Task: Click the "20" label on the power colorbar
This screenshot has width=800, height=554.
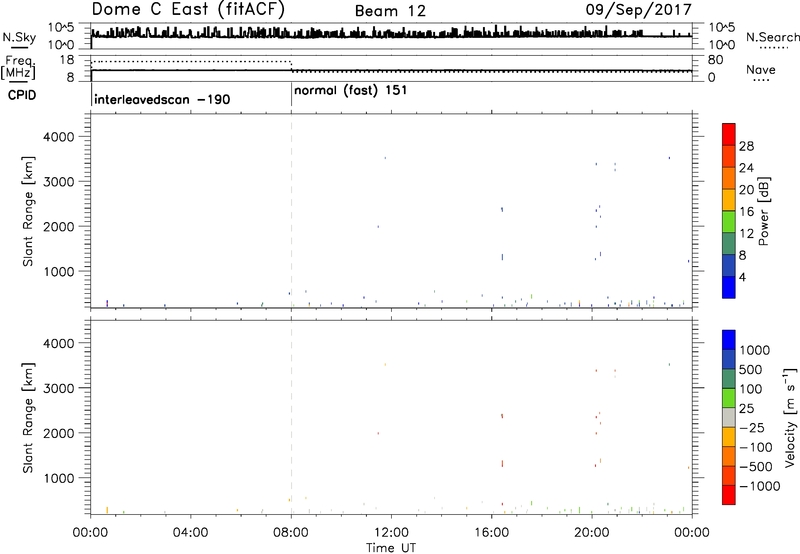Action: point(746,190)
